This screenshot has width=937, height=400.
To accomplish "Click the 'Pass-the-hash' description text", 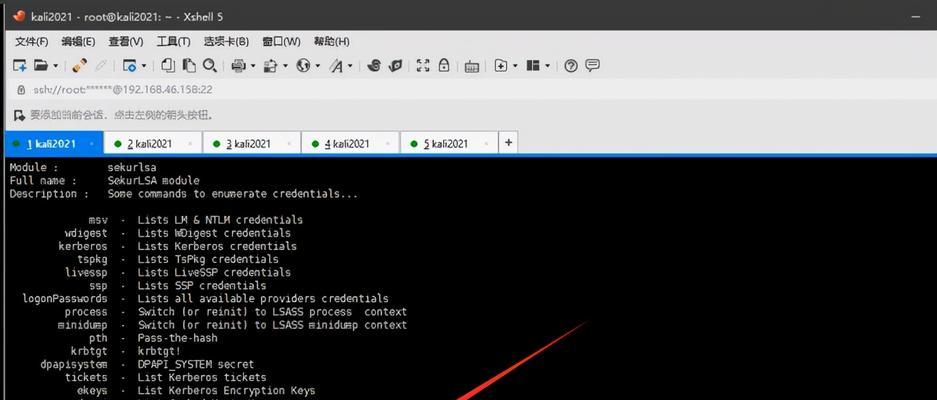I will tap(177, 338).
